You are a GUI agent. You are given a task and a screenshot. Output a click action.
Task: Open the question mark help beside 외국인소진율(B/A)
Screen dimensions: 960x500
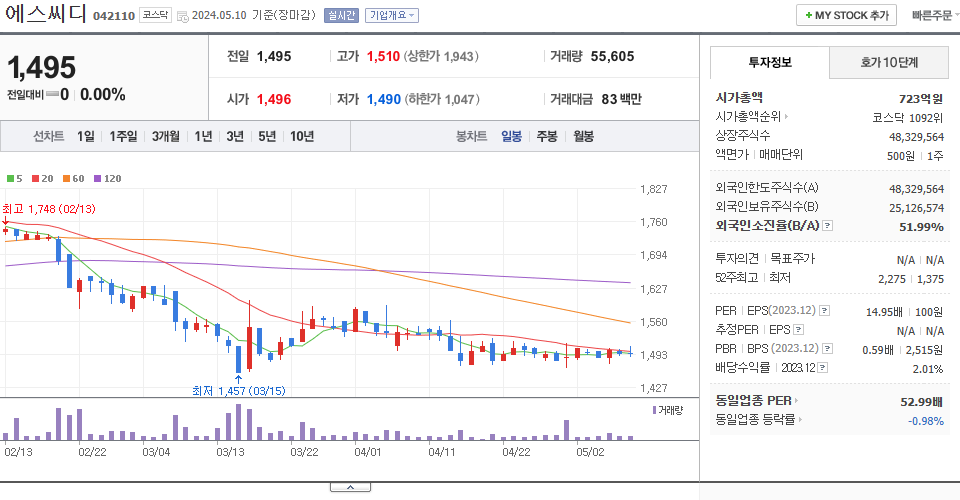pyautogui.click(x=827, y=226)
